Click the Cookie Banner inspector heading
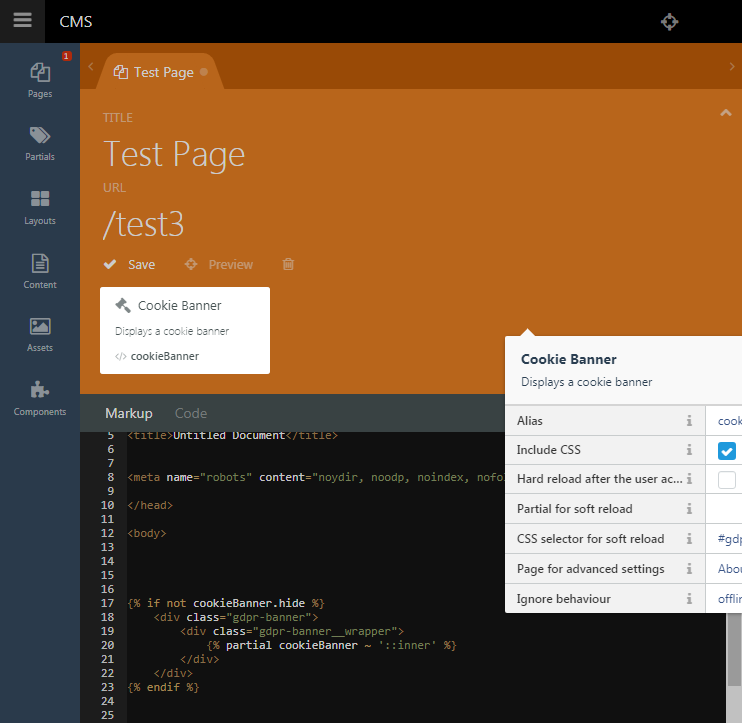This screenshot has height=723, width=742. tap(568, 359)
